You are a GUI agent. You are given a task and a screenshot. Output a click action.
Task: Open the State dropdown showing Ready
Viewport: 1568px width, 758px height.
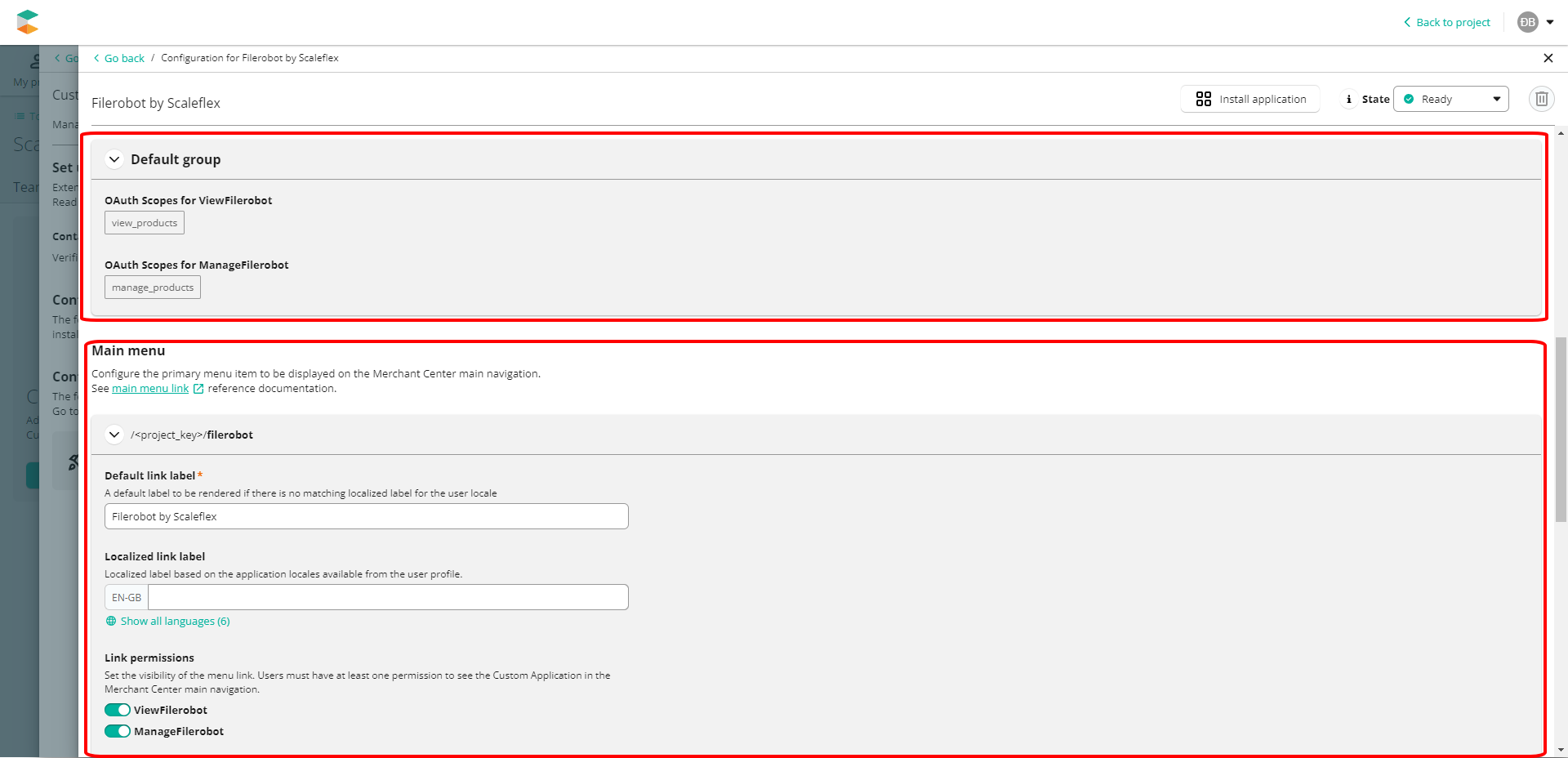1451,99
